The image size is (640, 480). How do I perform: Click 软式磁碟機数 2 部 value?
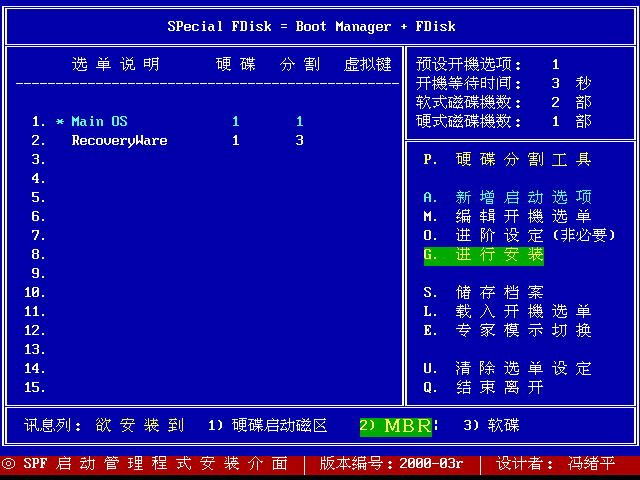click(571, 102)
